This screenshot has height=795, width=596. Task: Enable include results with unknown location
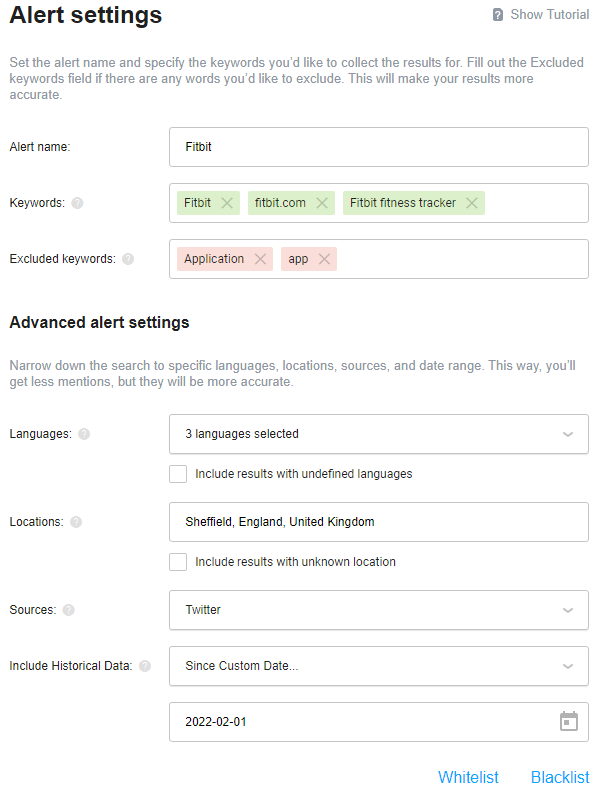click(x=178, y=562)
